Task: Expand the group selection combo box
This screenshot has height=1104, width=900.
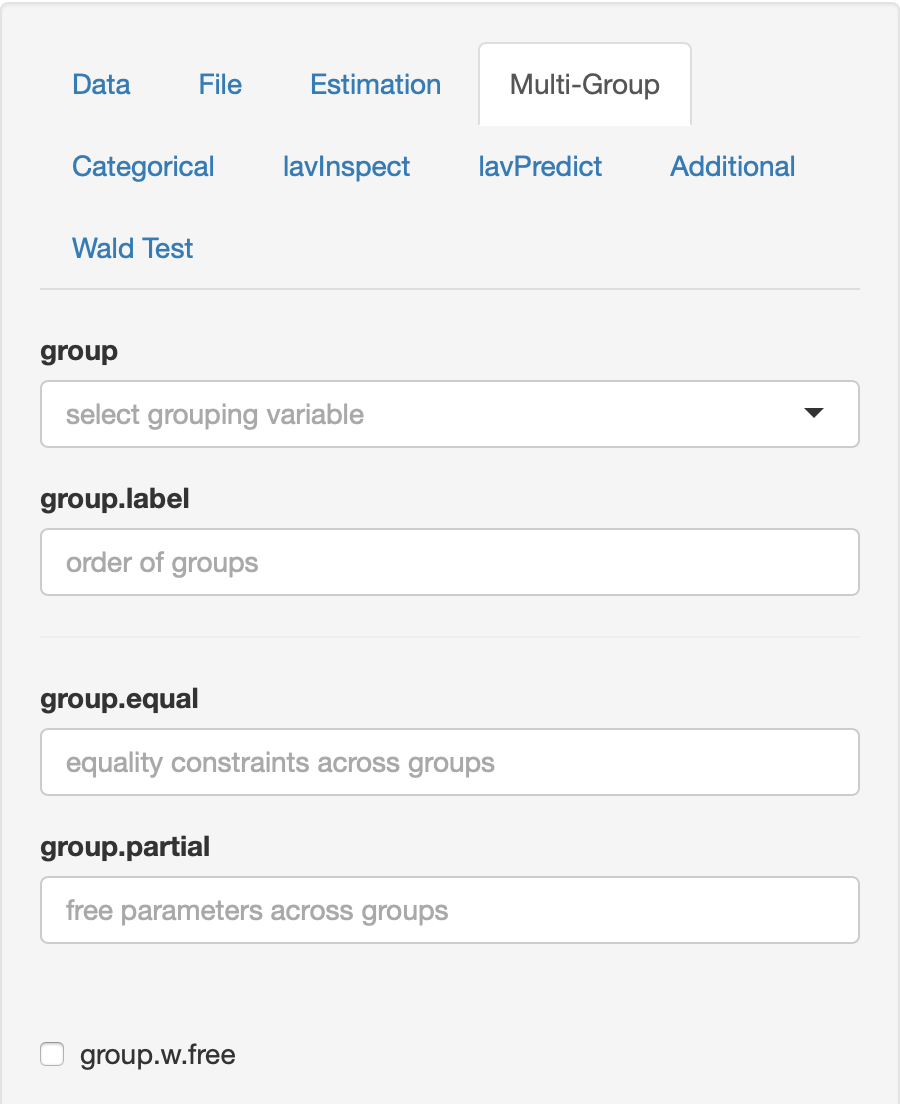Action: click(450, 414)
